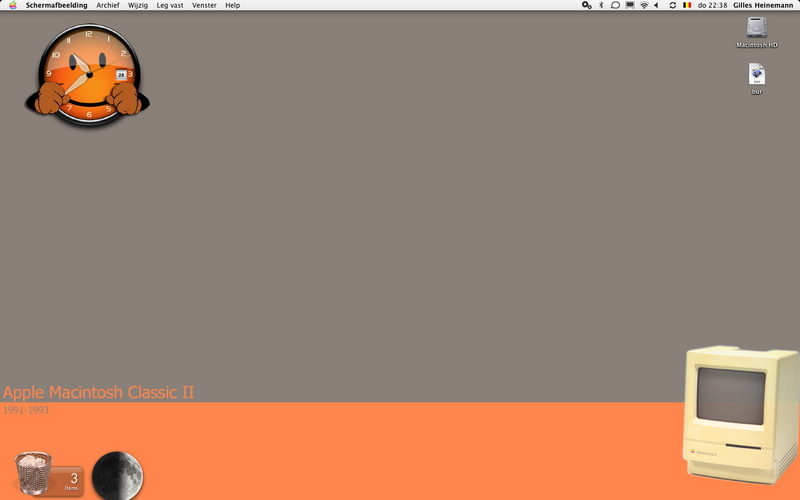This screenshot has width=800, height=500.
Task: Click the menu bar clock do 22:38
Action: [712, 5]
